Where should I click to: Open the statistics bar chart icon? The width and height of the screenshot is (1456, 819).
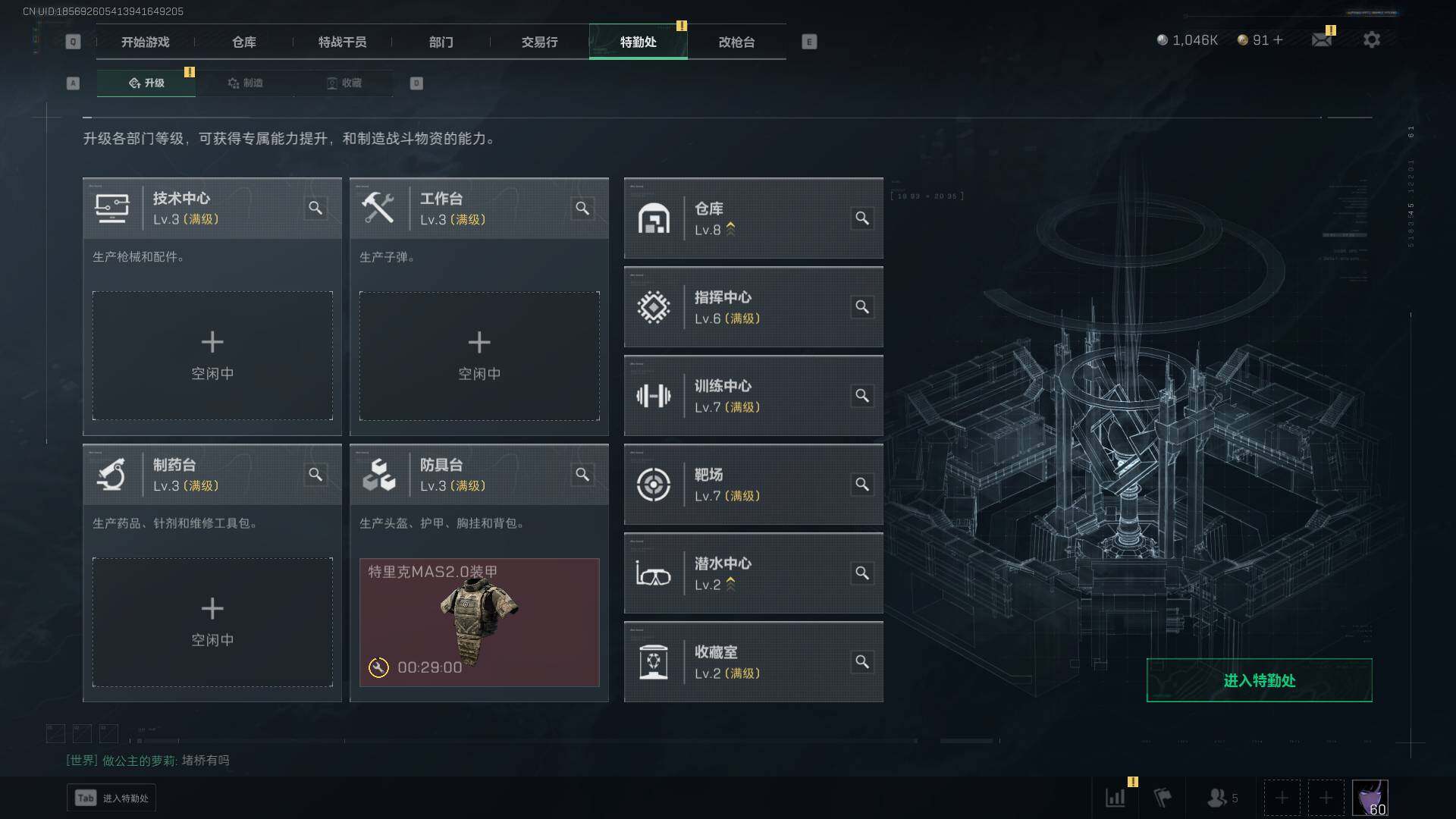coord(1116,798)
